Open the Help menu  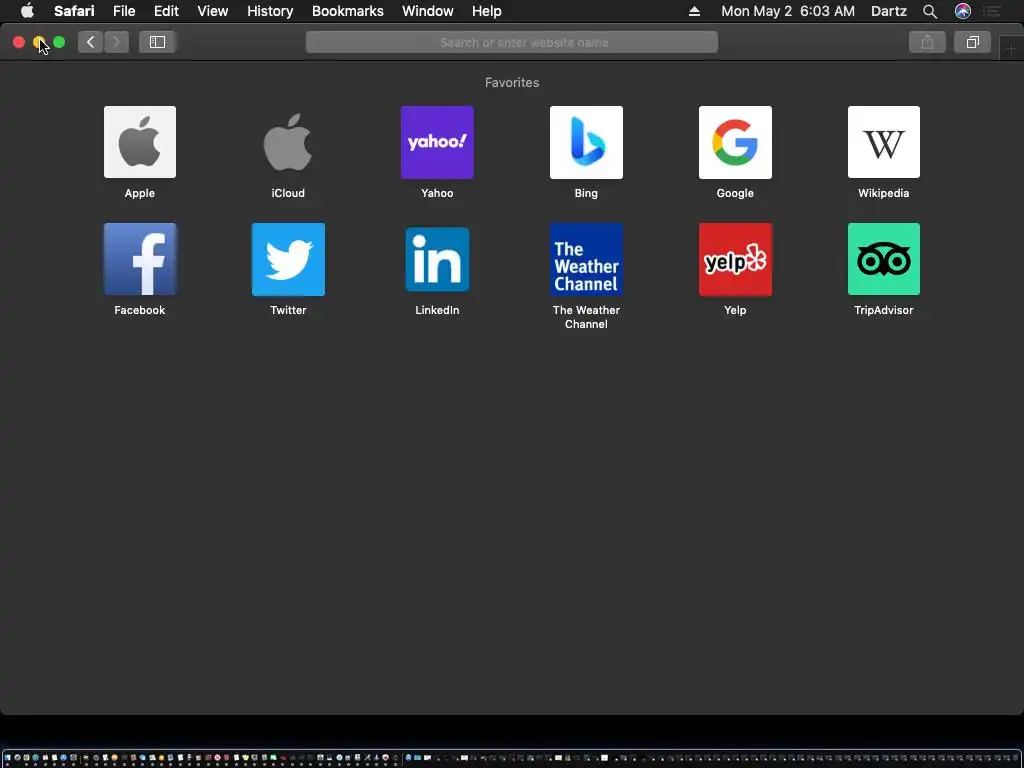[487, 11]
